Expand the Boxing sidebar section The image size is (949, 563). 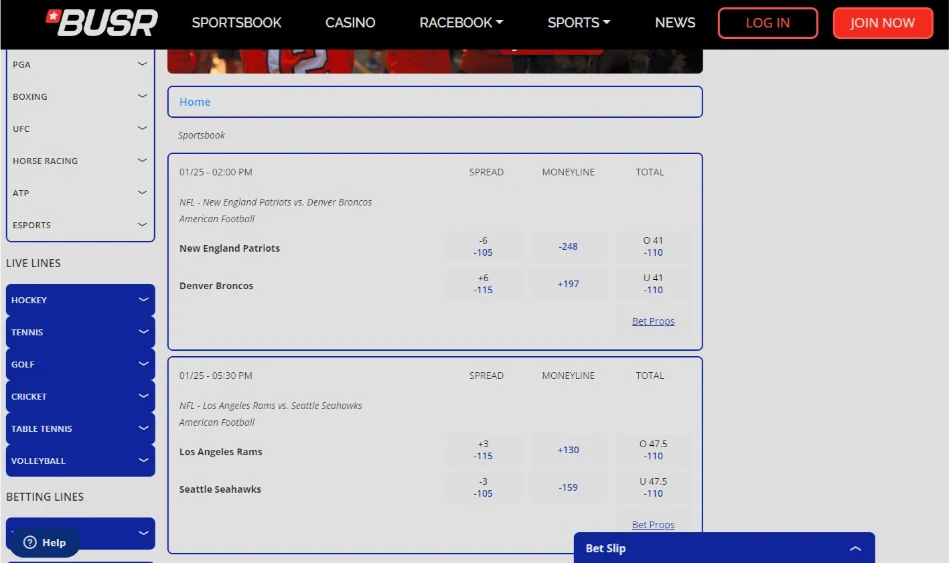click(80, 96)
